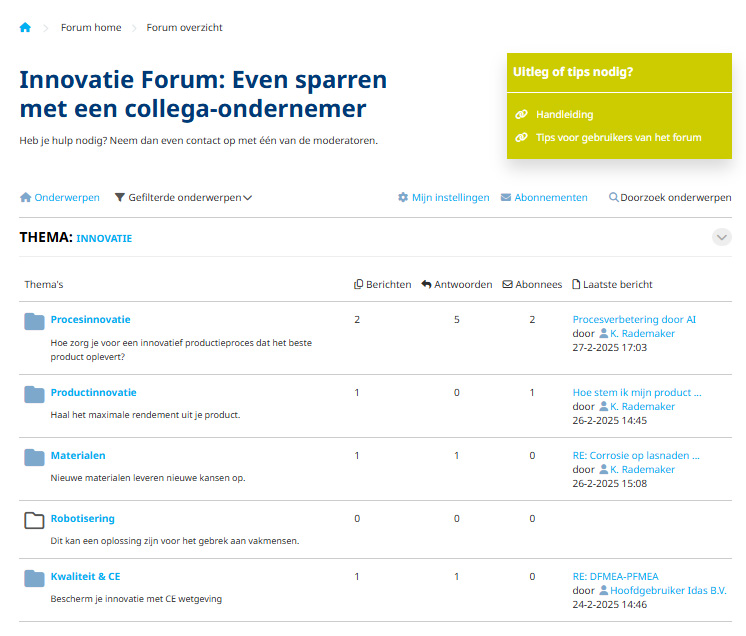Open the Procesverbetering door AI post

(634, 320)
